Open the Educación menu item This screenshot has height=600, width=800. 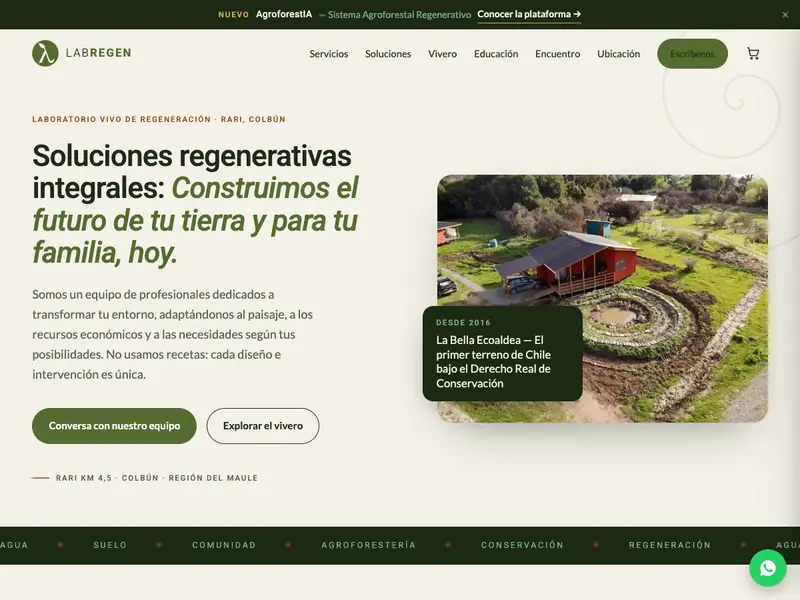(x=496, y=54)
